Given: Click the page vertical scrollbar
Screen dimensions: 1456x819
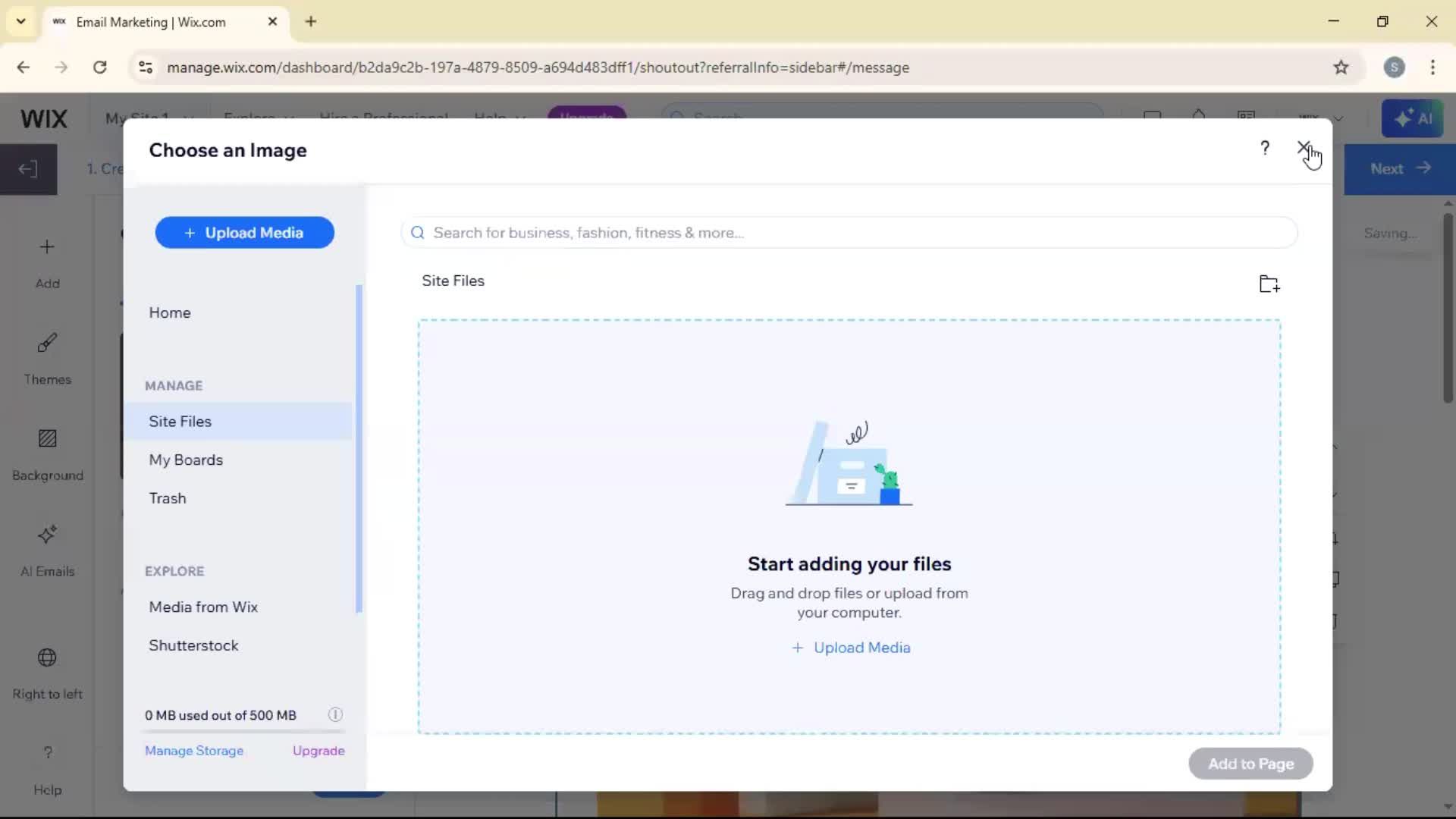Looking at the screenshot, I should tap(1448, 307).
